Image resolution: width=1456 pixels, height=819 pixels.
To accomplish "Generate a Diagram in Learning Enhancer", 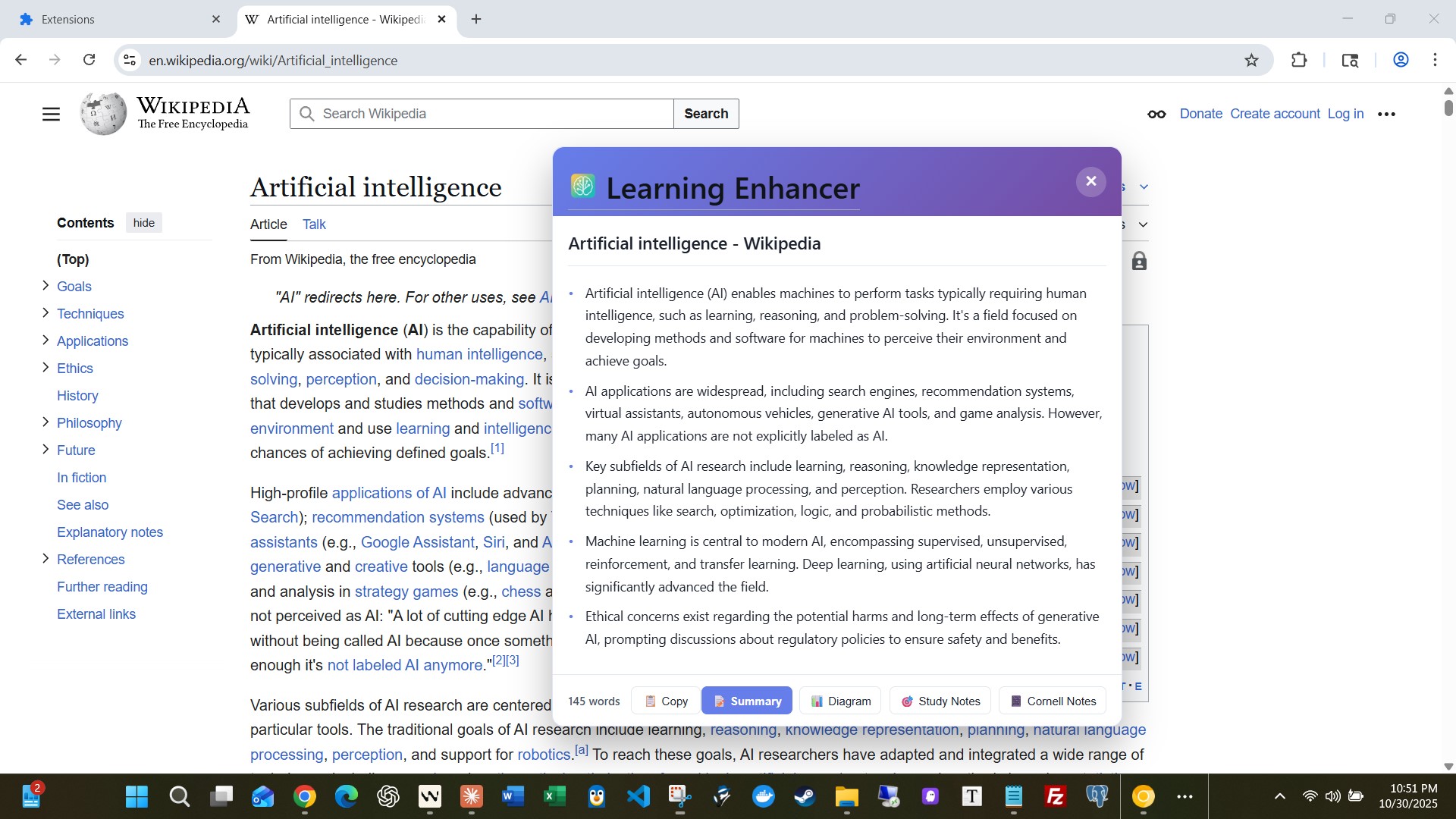I will (840, 701).
